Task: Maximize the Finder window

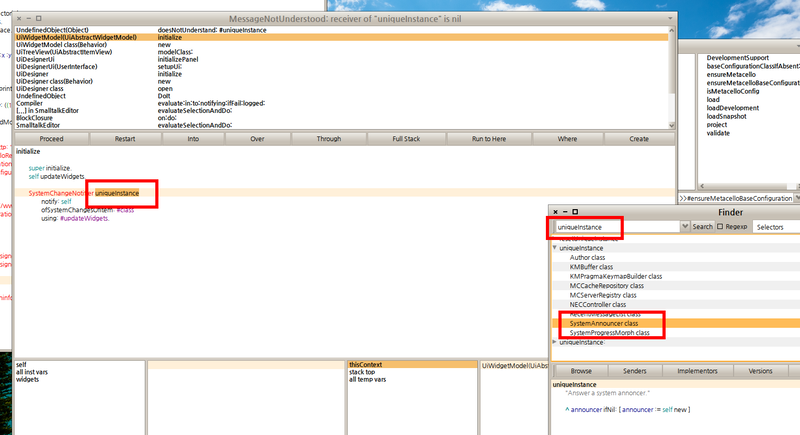Action: 576,212
